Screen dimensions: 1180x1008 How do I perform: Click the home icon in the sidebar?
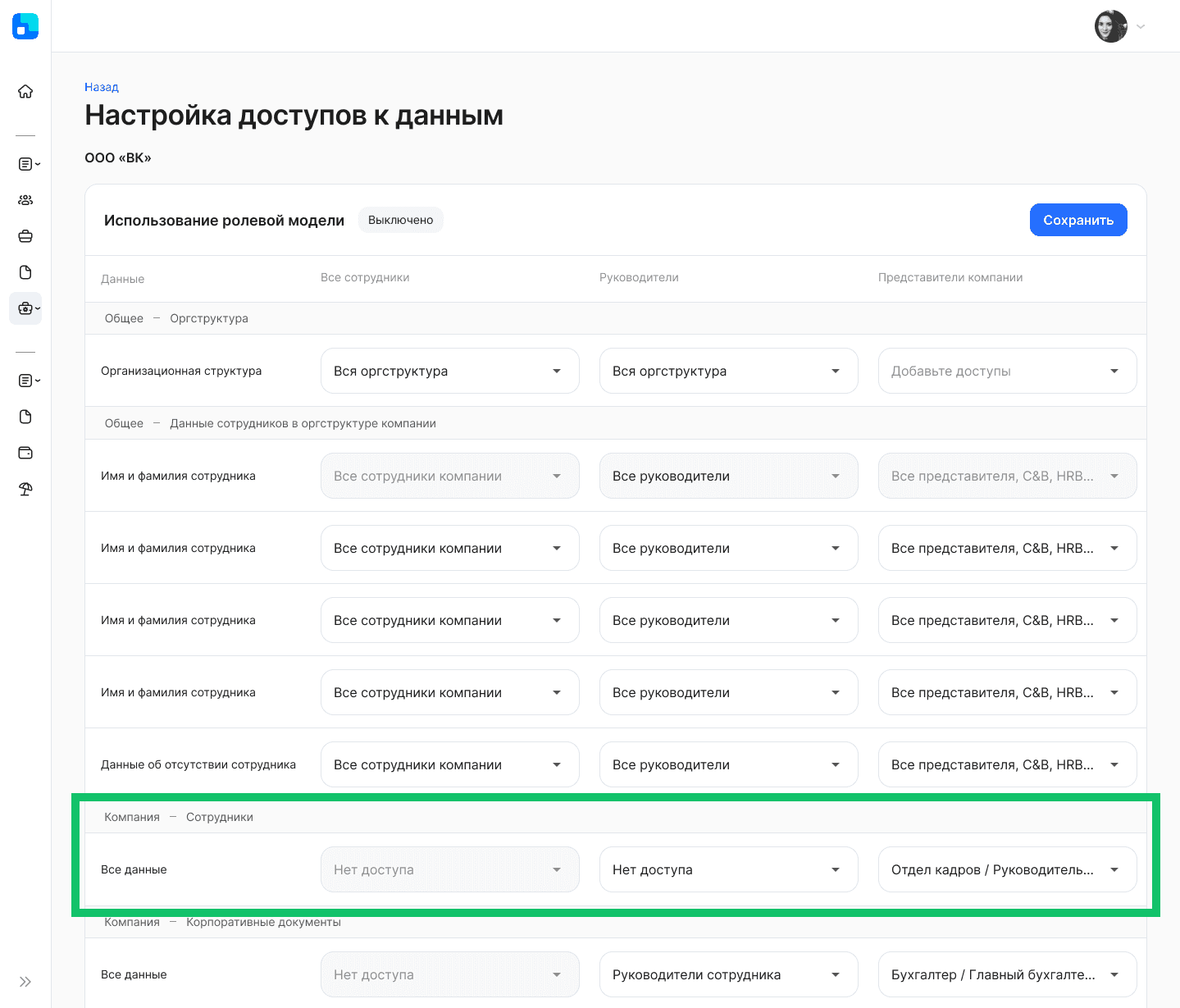pos(25,92)
